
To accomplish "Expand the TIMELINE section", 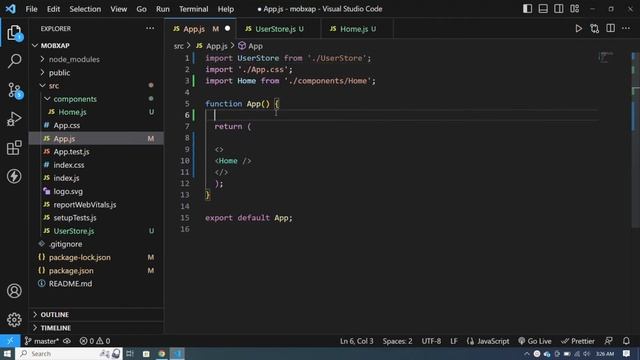I will (96, 328).
